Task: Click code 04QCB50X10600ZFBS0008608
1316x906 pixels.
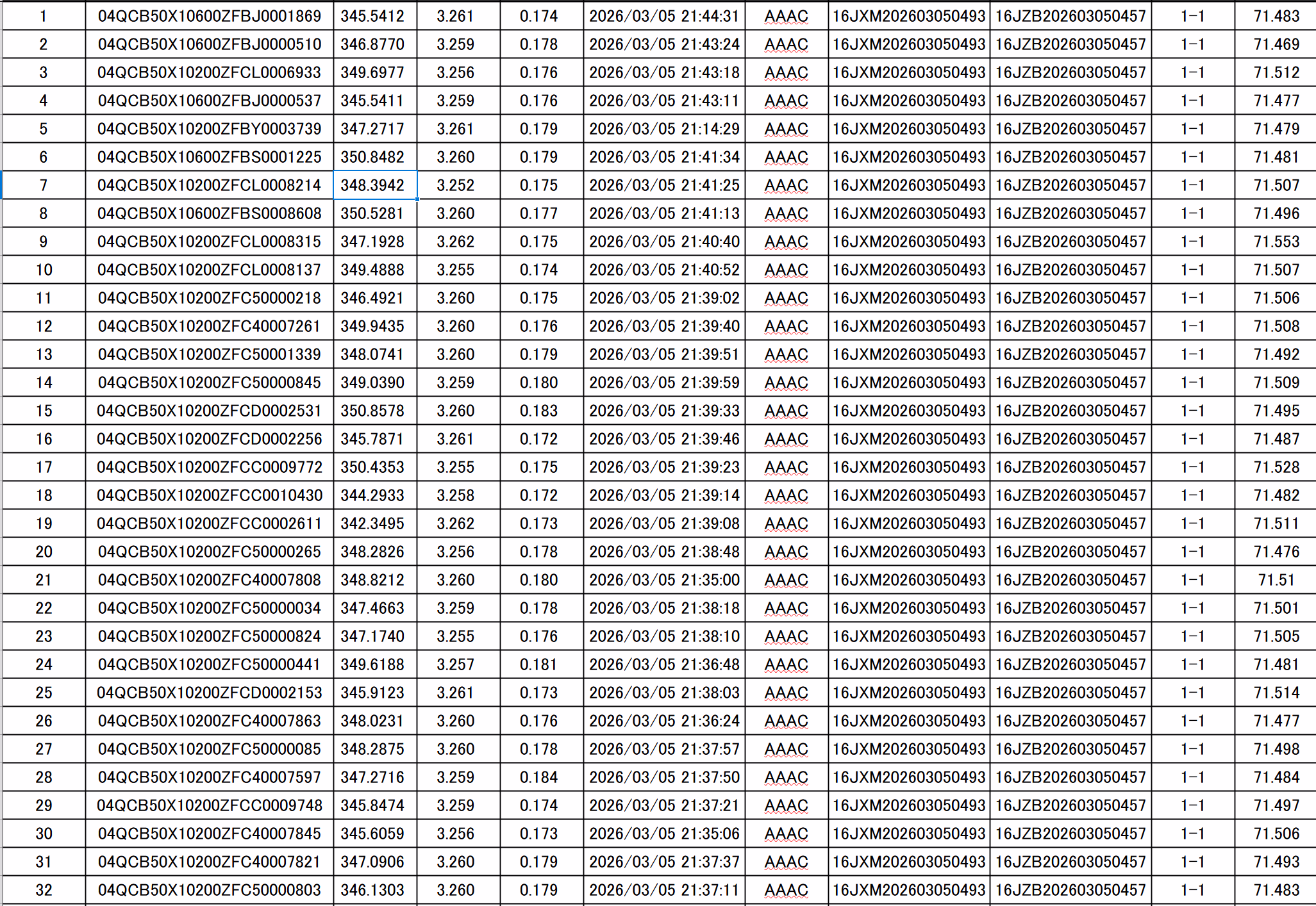Action: point(210,213)
